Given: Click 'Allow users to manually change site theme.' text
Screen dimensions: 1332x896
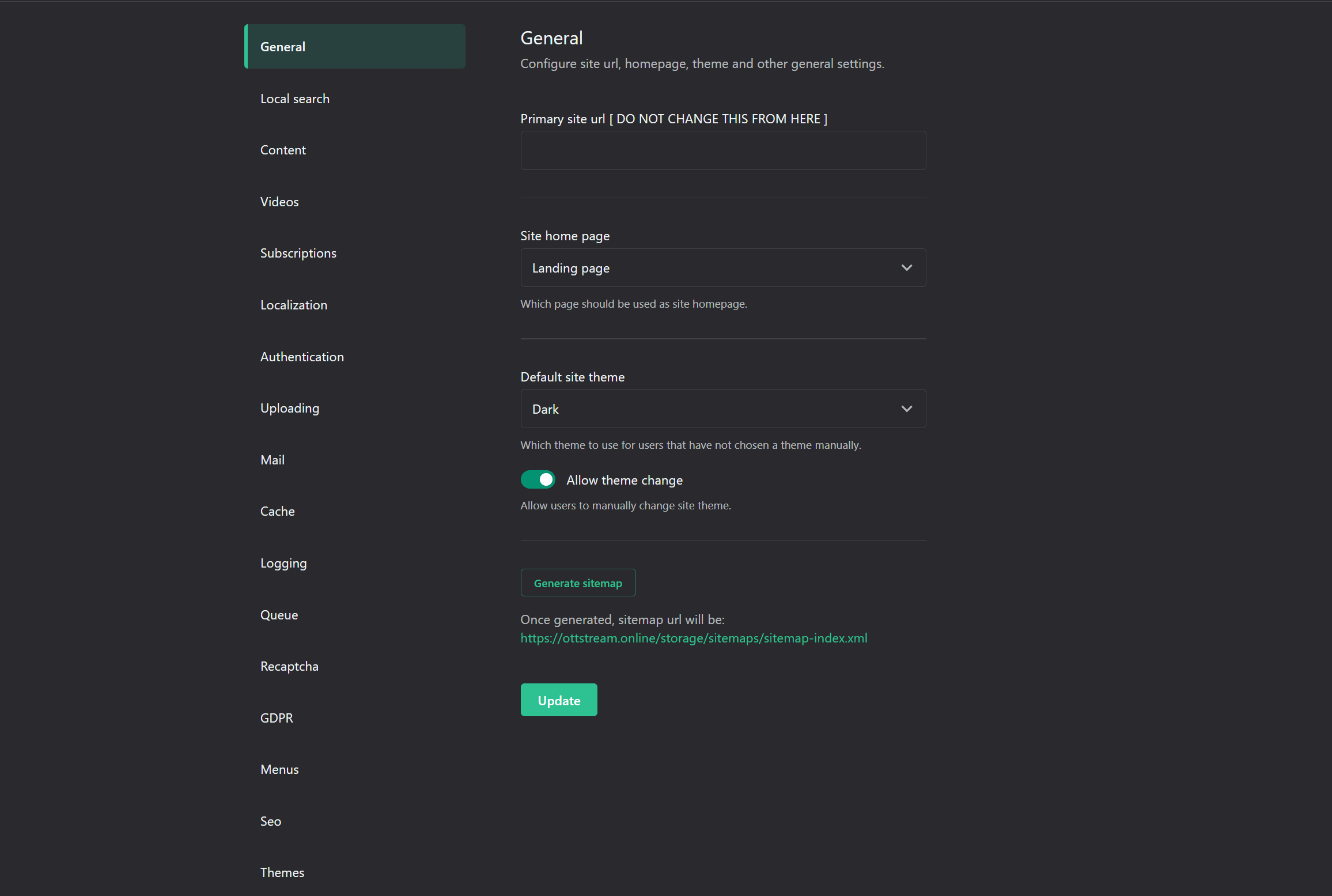Looking at the screenshot, I should 626,505.
